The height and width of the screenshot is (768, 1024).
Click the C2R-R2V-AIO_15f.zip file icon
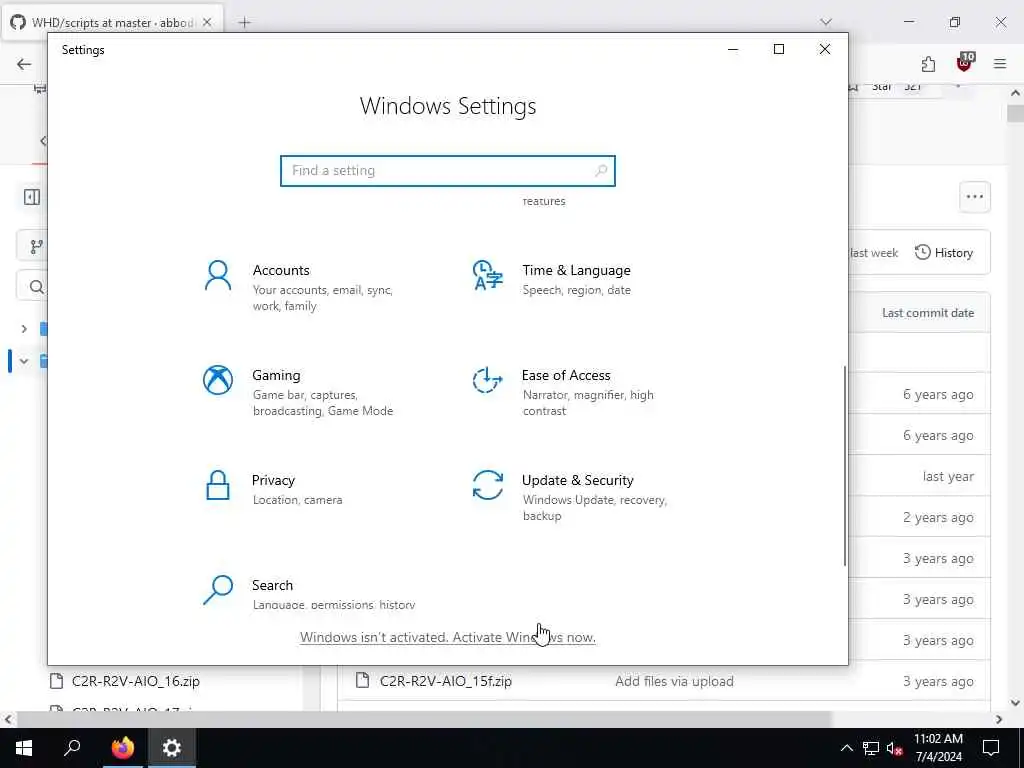tap(362, 680)
